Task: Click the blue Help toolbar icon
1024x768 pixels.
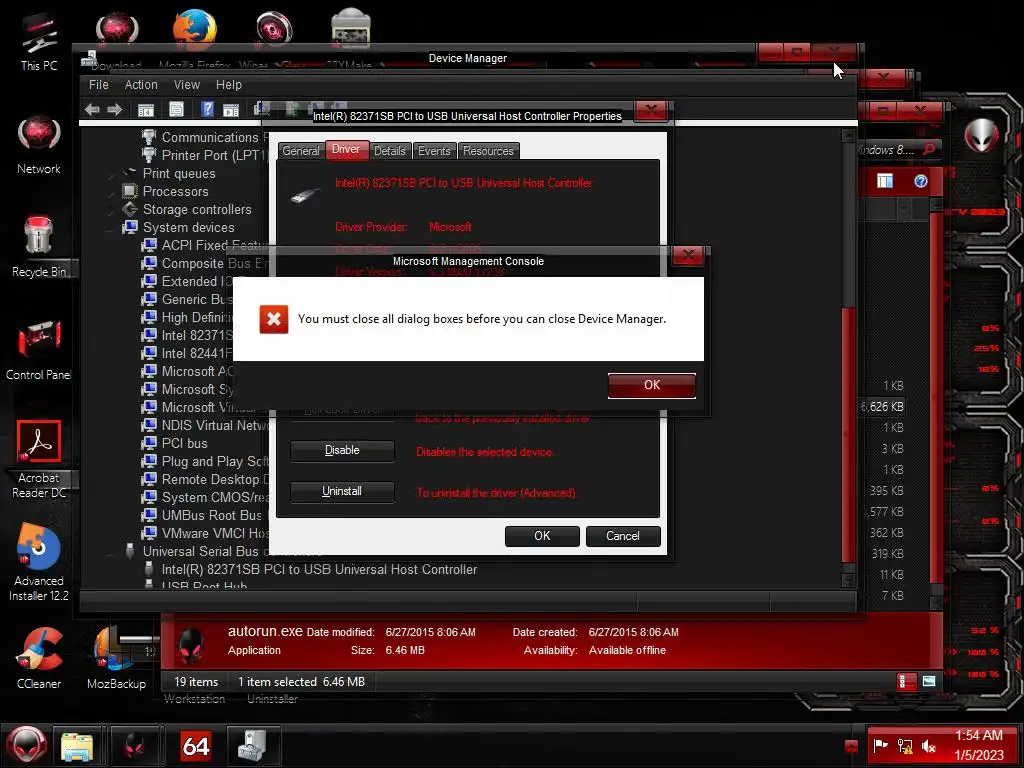Action: pyautogui.click(x=207, y=110)
